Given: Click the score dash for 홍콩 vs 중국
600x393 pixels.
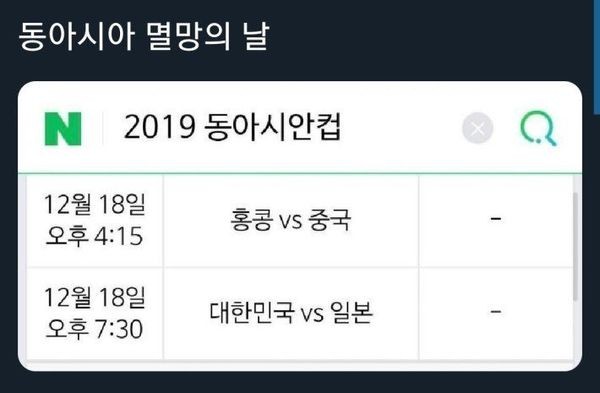Looking at the screenshot, I should pyautogui.click(x=496, y=219).
